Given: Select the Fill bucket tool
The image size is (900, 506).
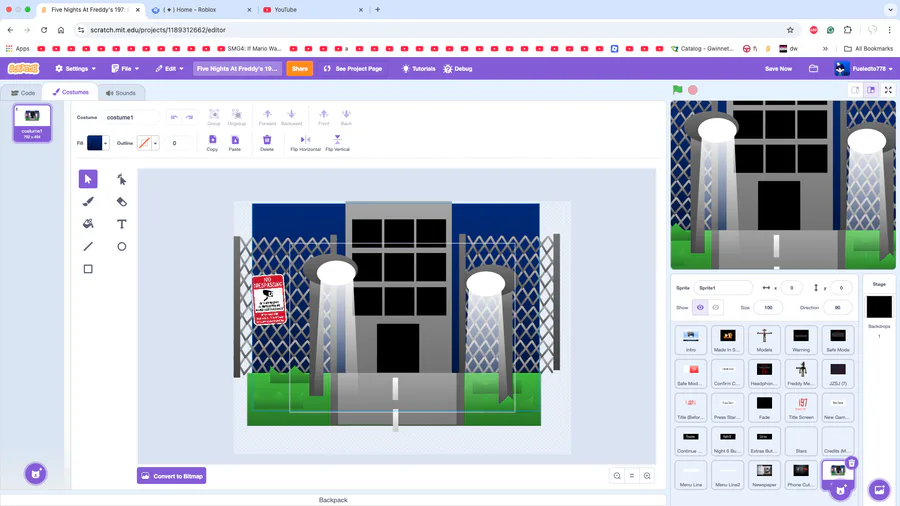Looking at the screenshot, I should (x=88, y=224).
